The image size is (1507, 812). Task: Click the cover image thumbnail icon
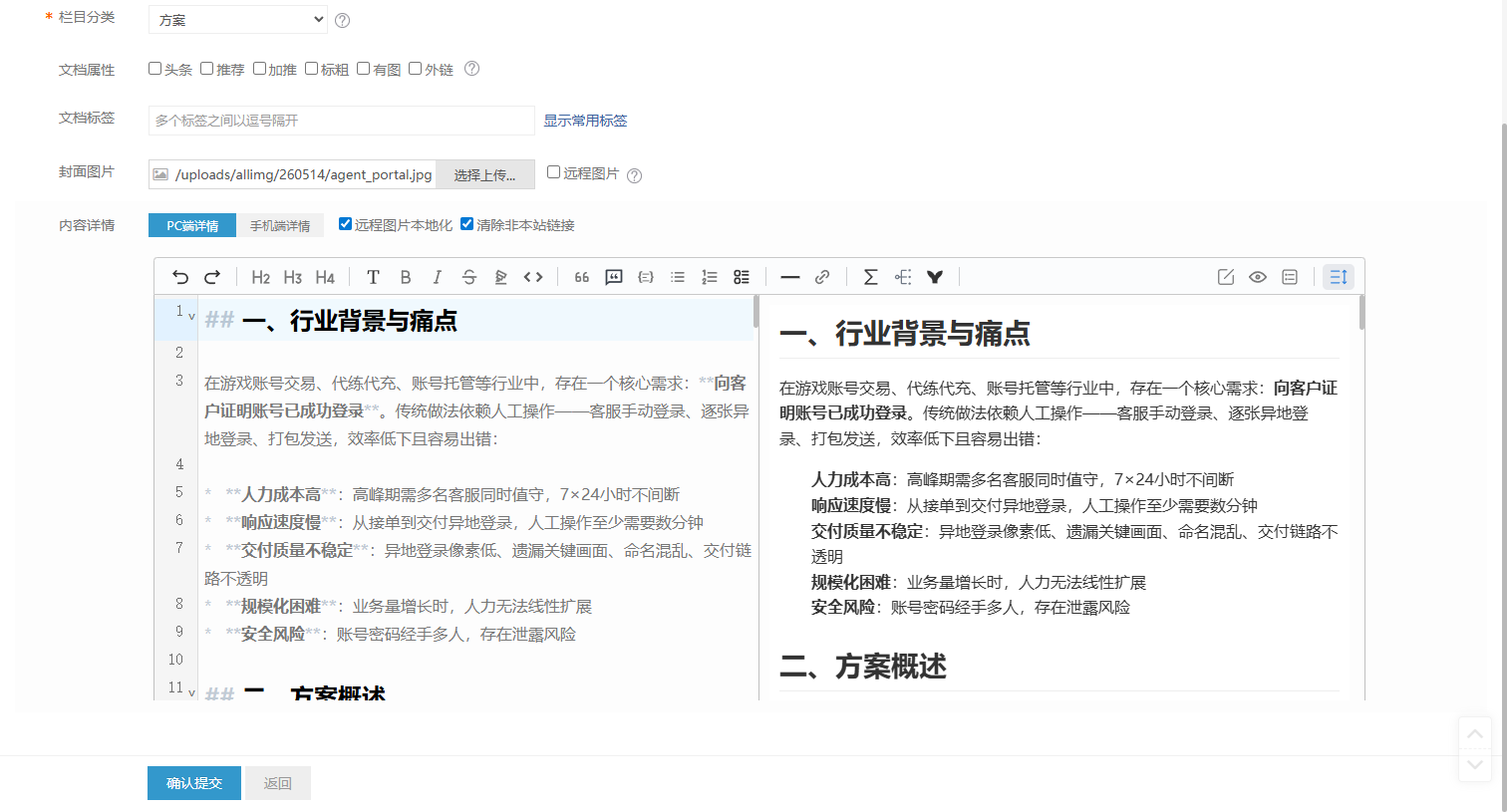click(160, 174)
